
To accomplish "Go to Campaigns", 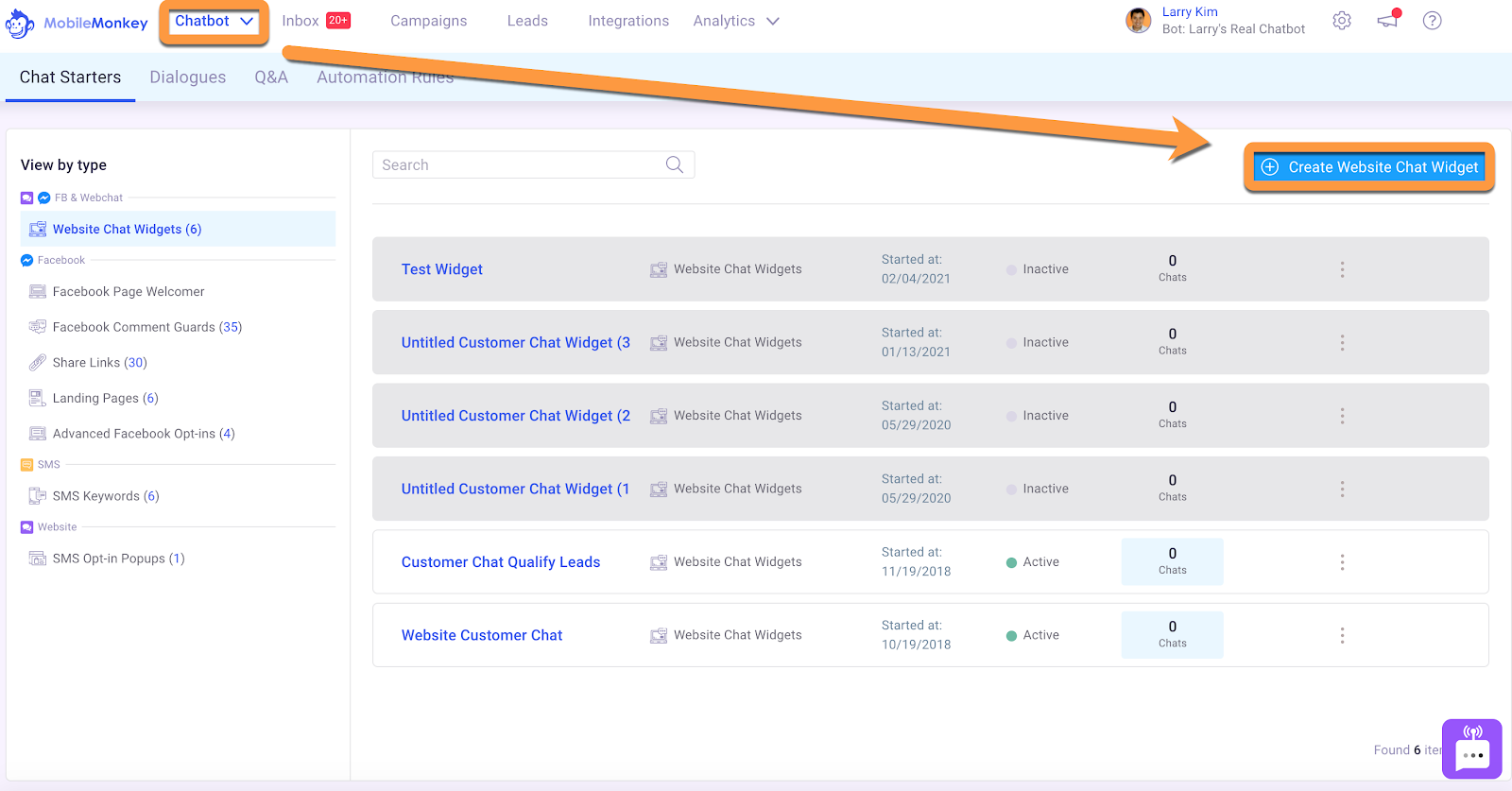I will [429, 21].
